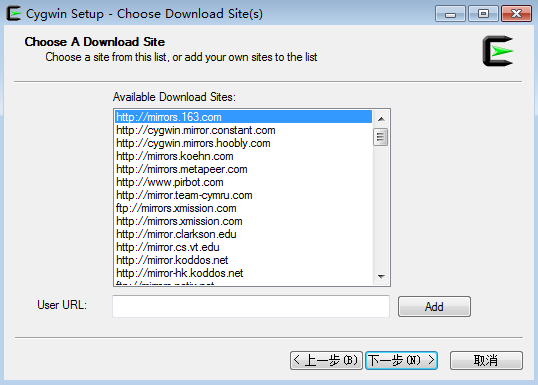538x385 pixels.
Task: Focus the User URL input field
Action: point(251,306)
